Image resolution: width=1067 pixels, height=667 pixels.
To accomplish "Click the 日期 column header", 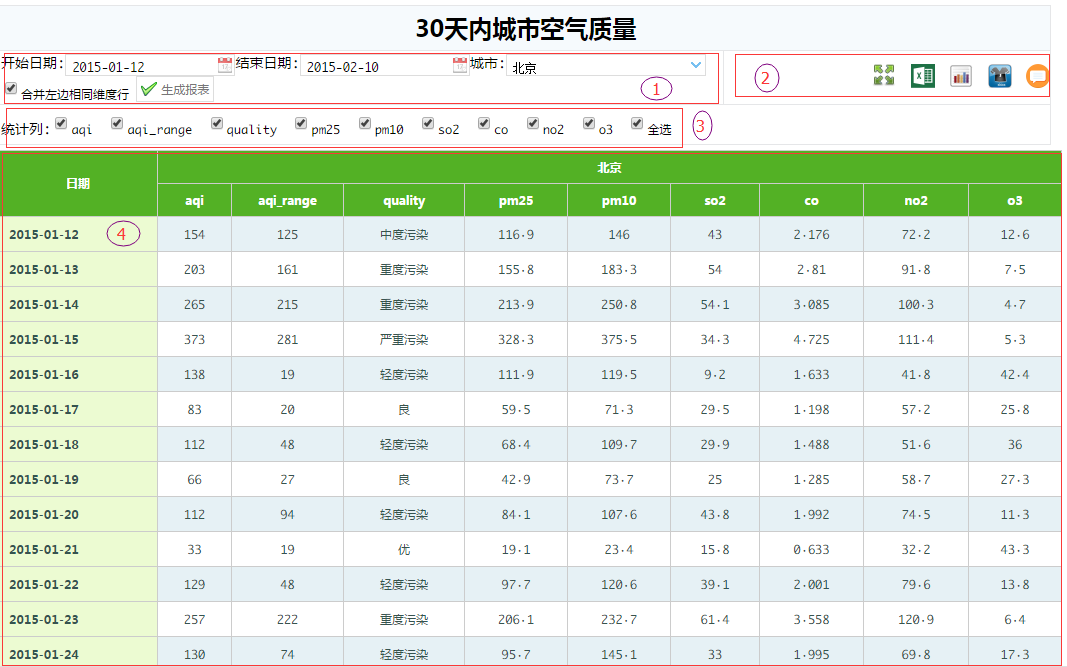I will 78,184.
